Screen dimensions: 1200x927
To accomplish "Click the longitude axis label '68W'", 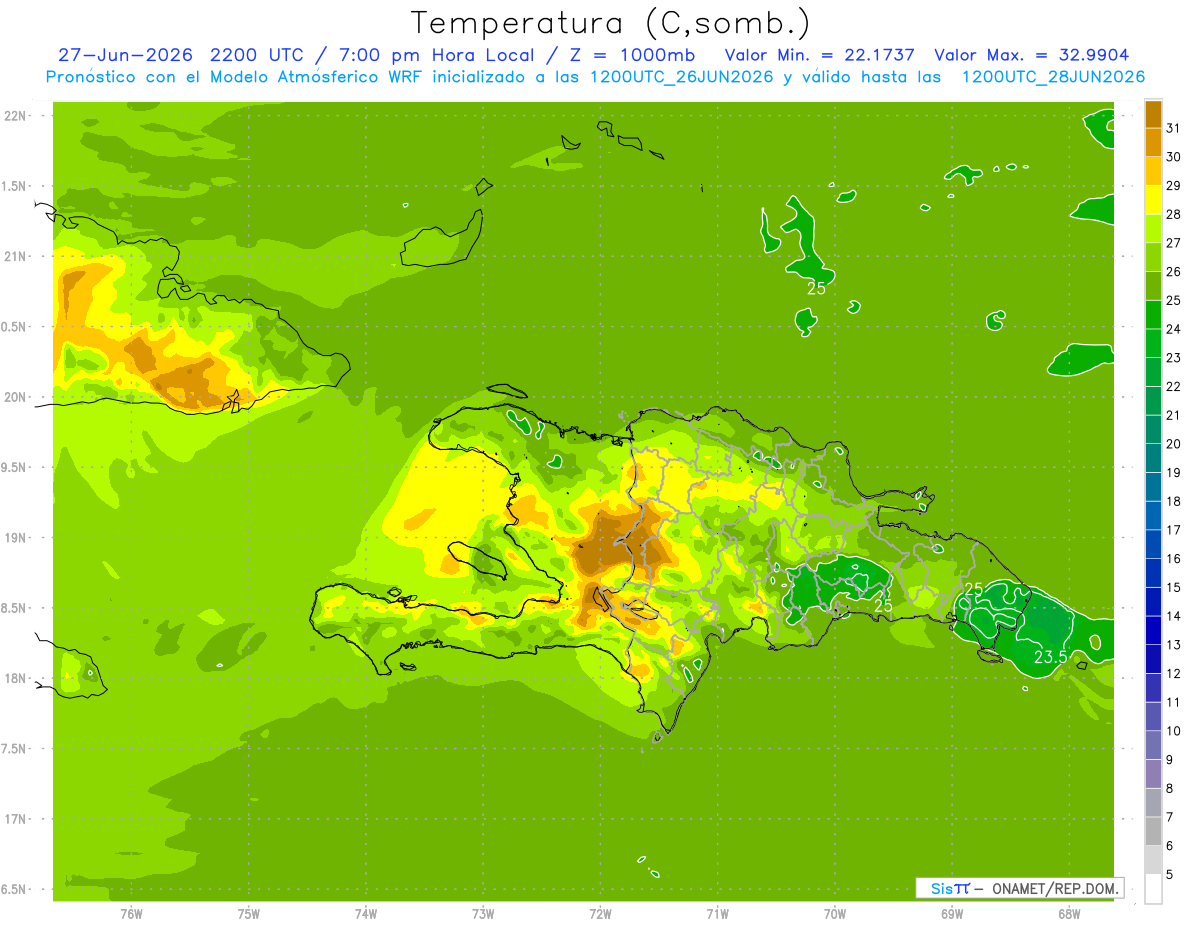I will click(x=1068, y=913).
